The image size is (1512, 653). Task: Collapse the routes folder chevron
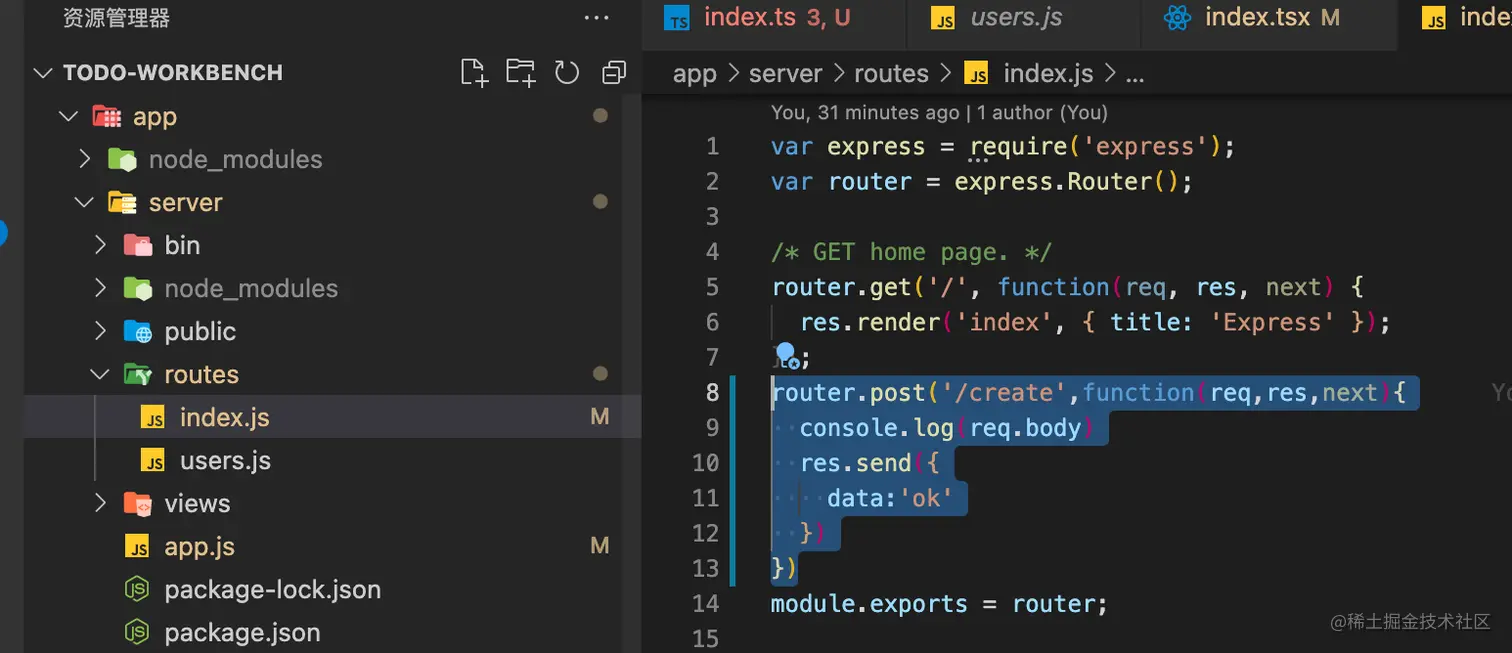tap(100, 374)
